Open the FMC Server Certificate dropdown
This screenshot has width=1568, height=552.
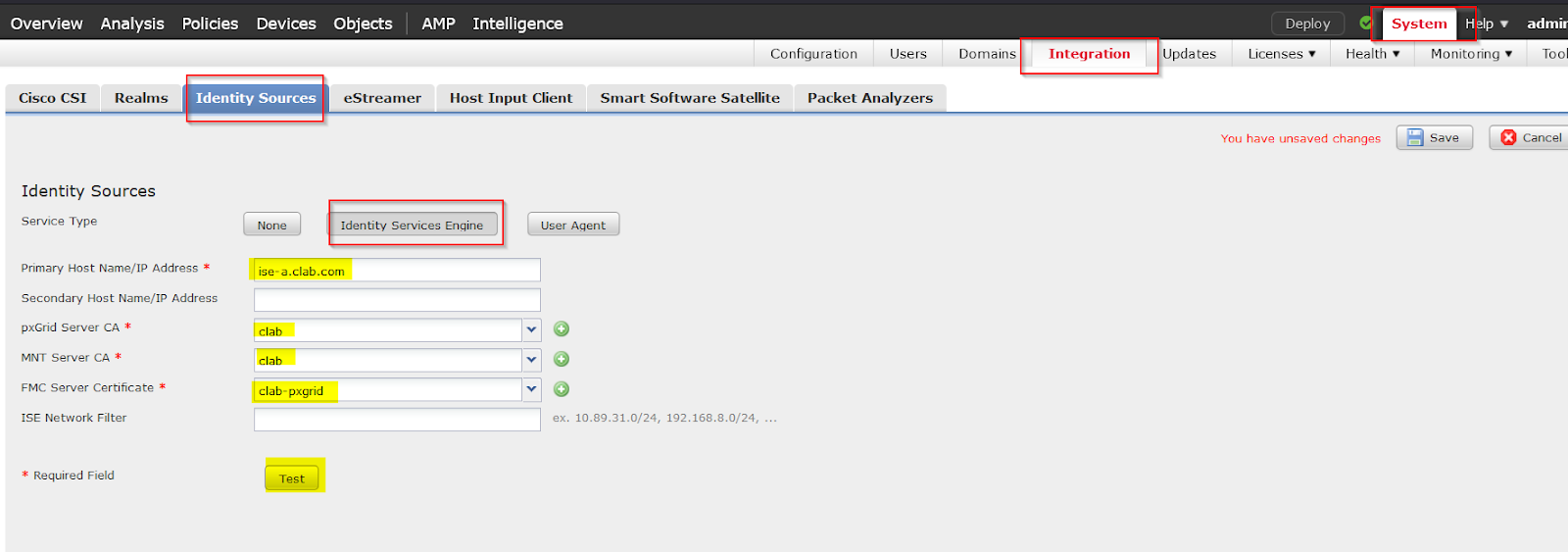tap(531, 390)
